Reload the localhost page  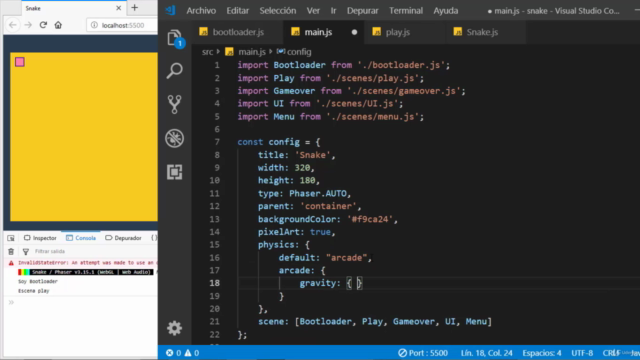43,25
